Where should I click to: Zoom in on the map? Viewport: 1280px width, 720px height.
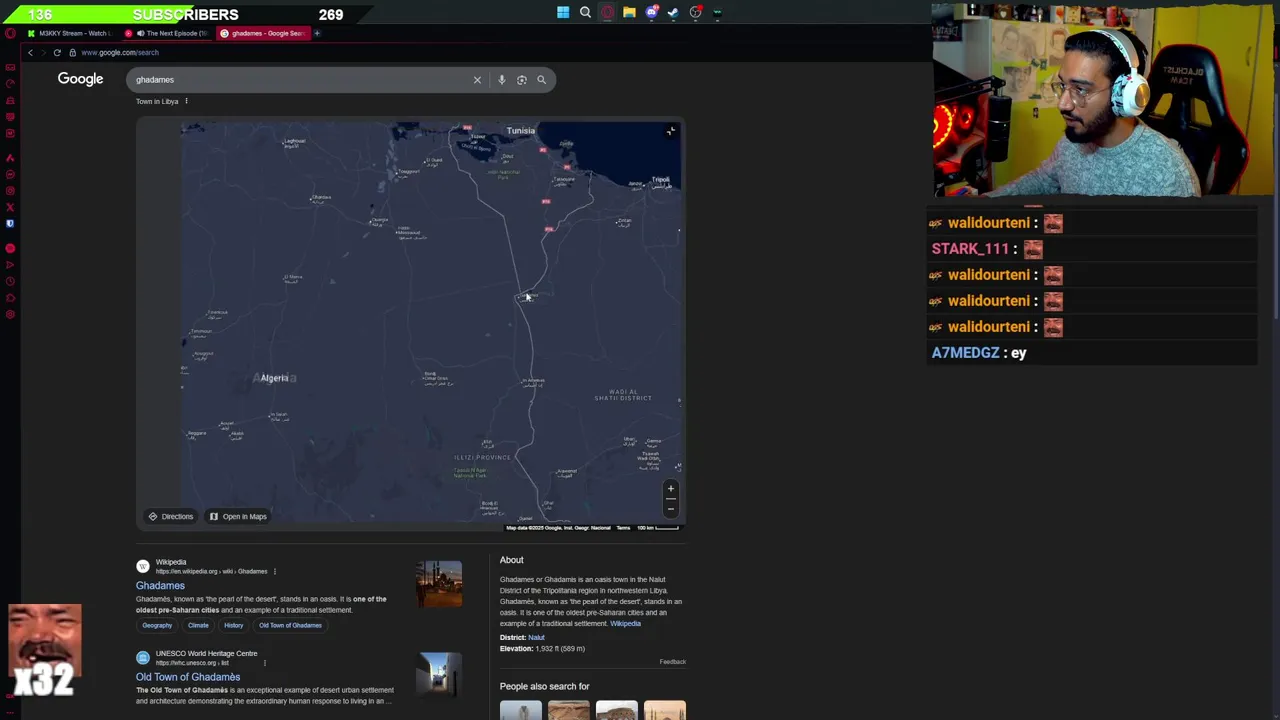671,489
